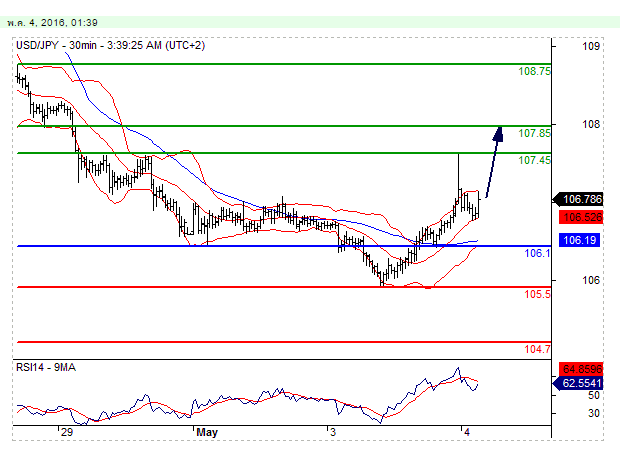
Task: Click the dark blue RSI value tag 62.5541
Action: [x=578, y=383]
